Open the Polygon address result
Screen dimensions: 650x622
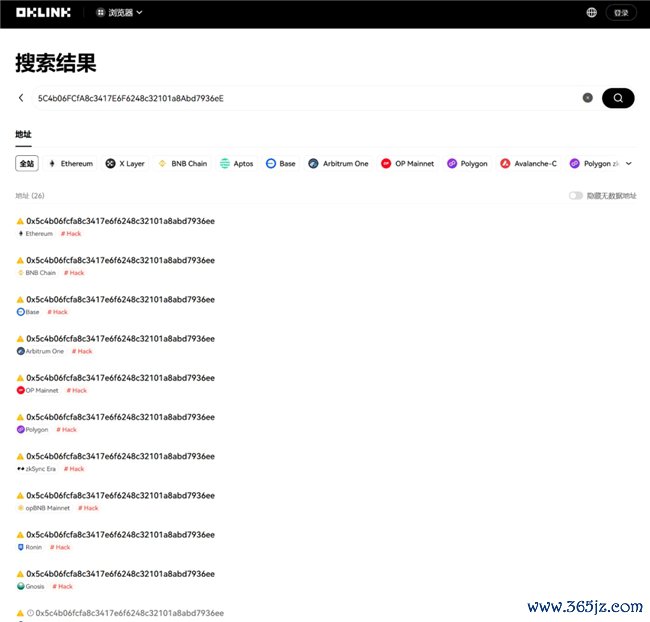click(120, 417)
